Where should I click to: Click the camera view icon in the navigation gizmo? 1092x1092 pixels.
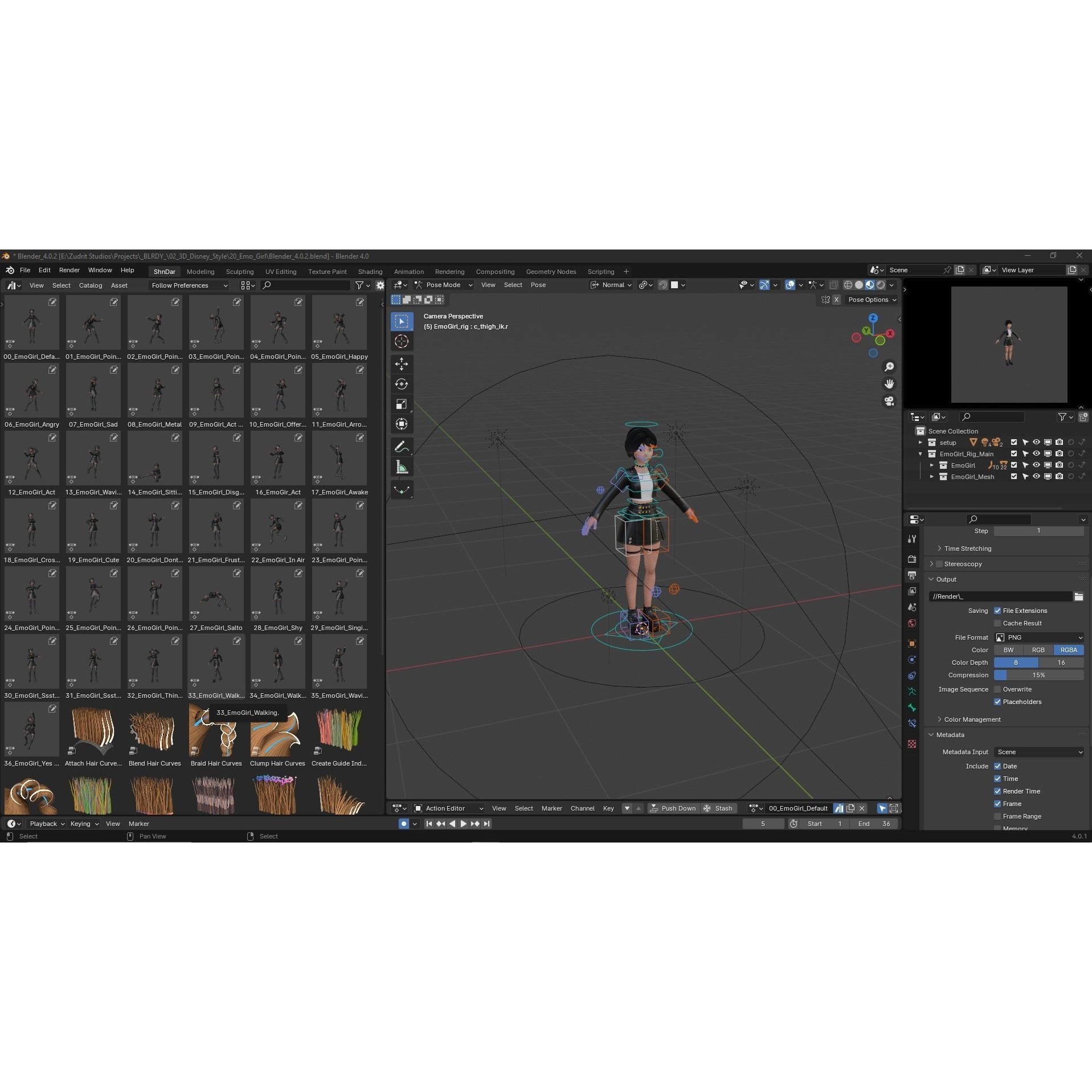[889, 400]
